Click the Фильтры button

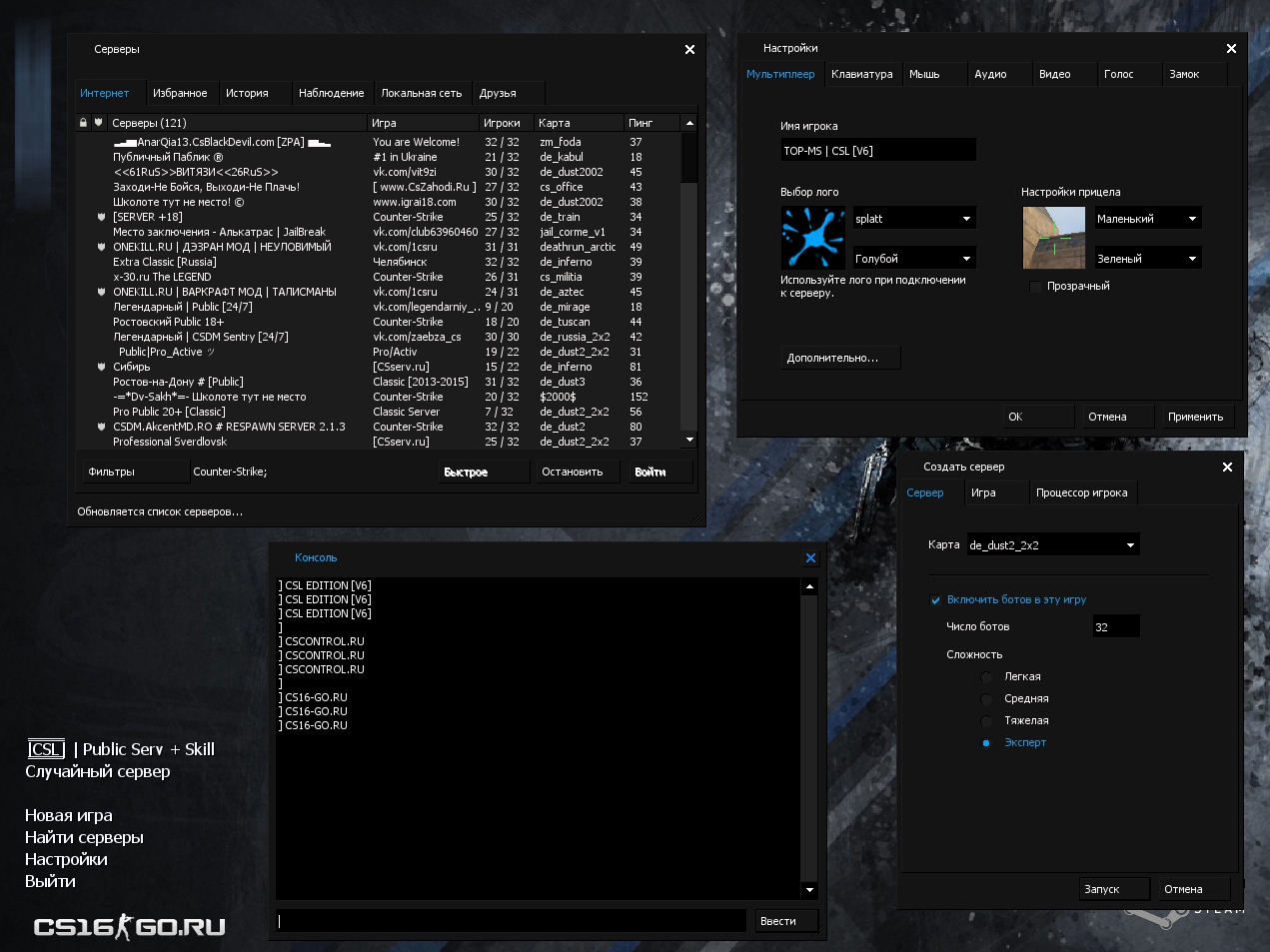(x=135, y=472)
